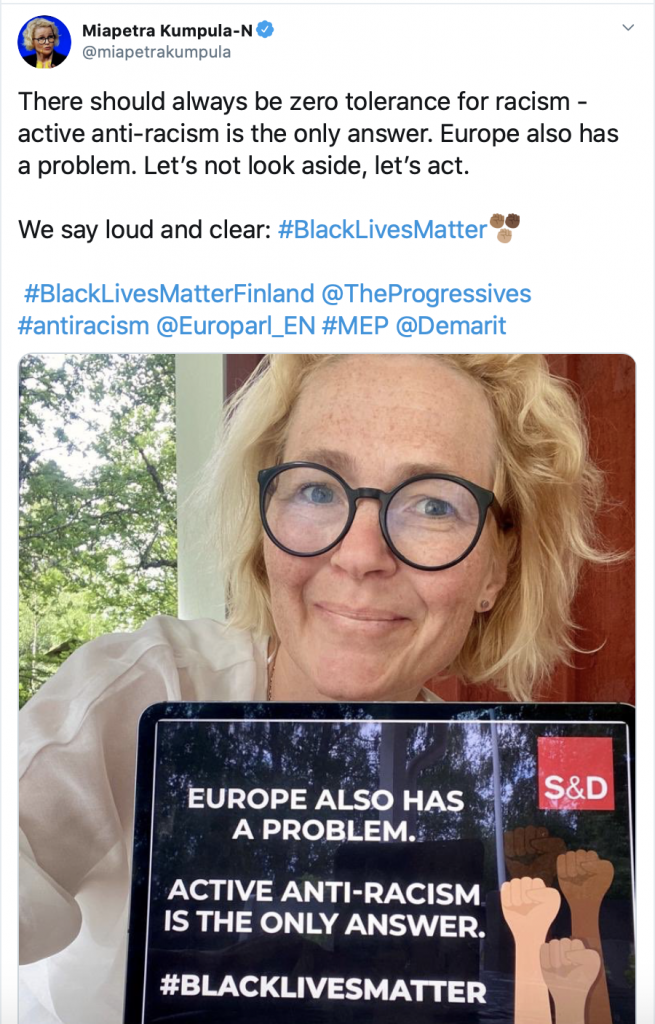Open the Miapetra Kumpula-N display name
This screenshot has width=655, height=1024.
point(167,30)
